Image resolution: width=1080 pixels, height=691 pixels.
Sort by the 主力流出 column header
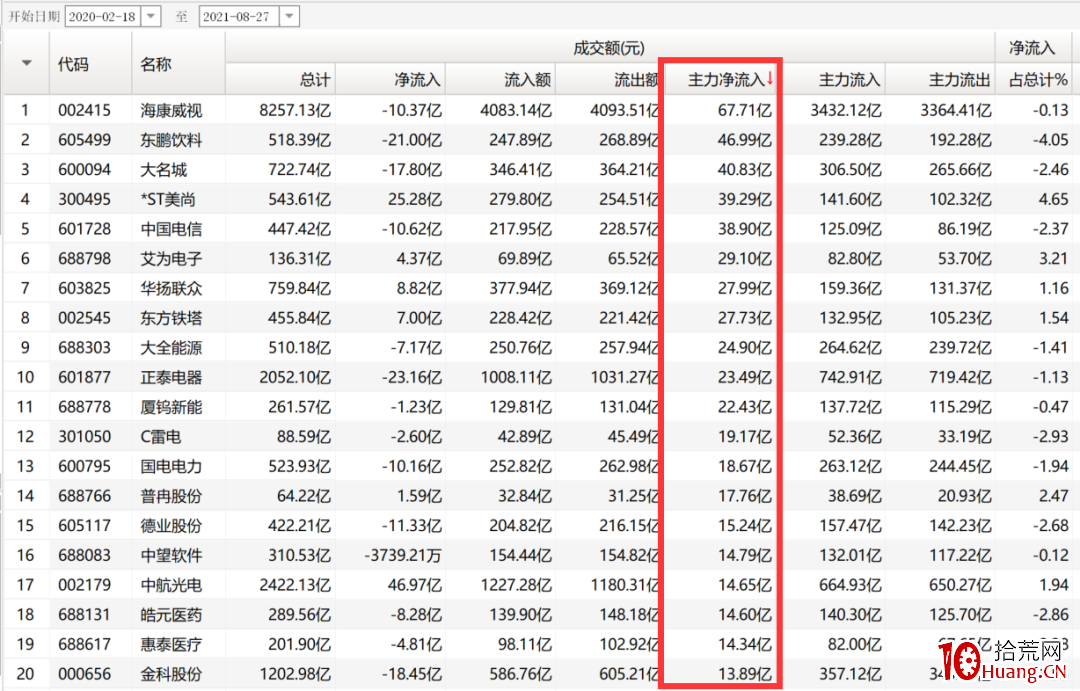click(x=940, y=80)
